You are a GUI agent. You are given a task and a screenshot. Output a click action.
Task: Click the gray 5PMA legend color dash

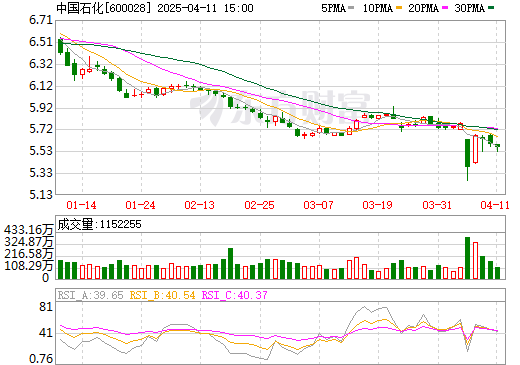(x=351, y=8)
